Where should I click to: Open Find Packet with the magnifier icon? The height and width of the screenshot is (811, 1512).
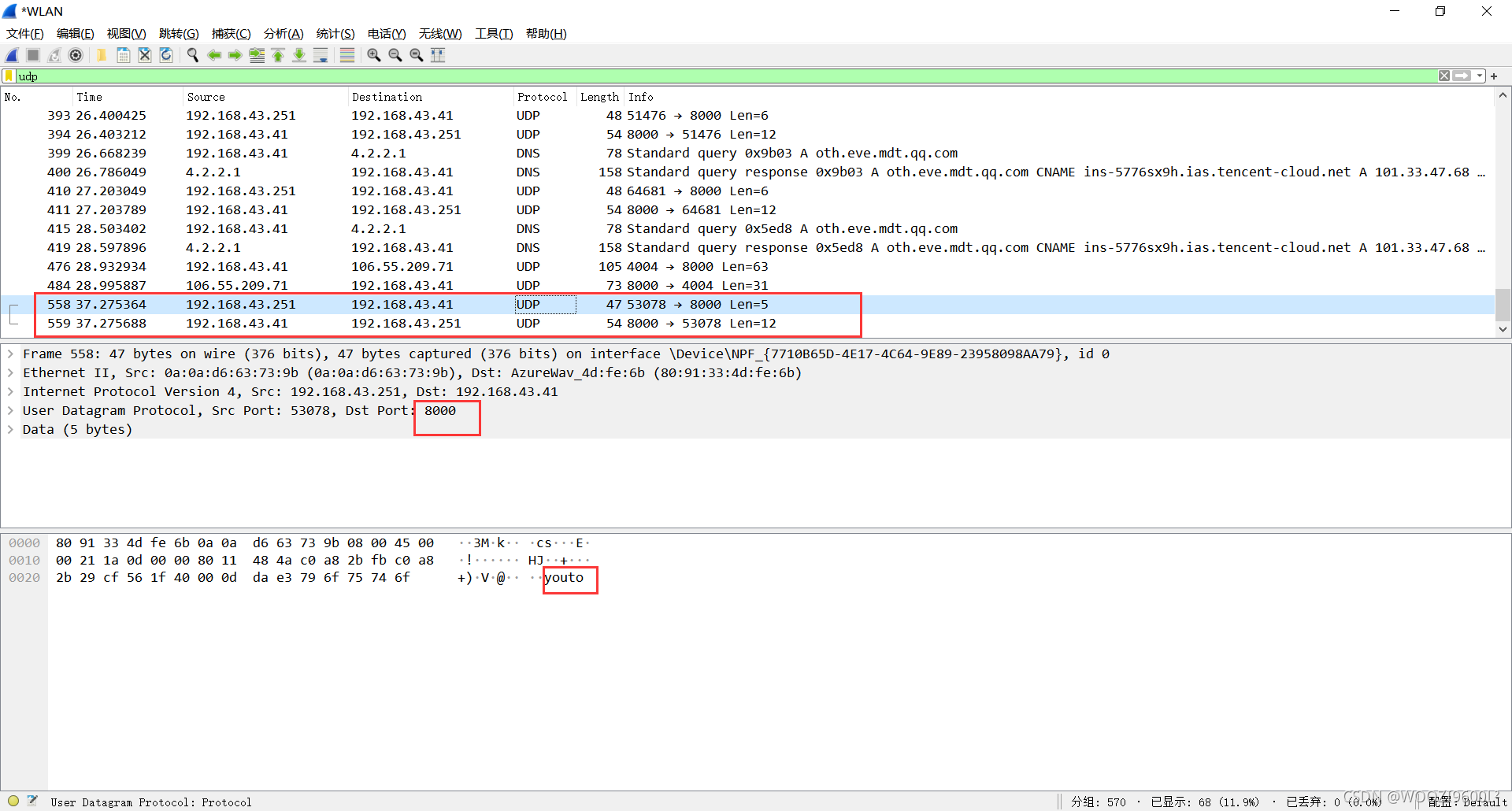(x=192, y=55)
